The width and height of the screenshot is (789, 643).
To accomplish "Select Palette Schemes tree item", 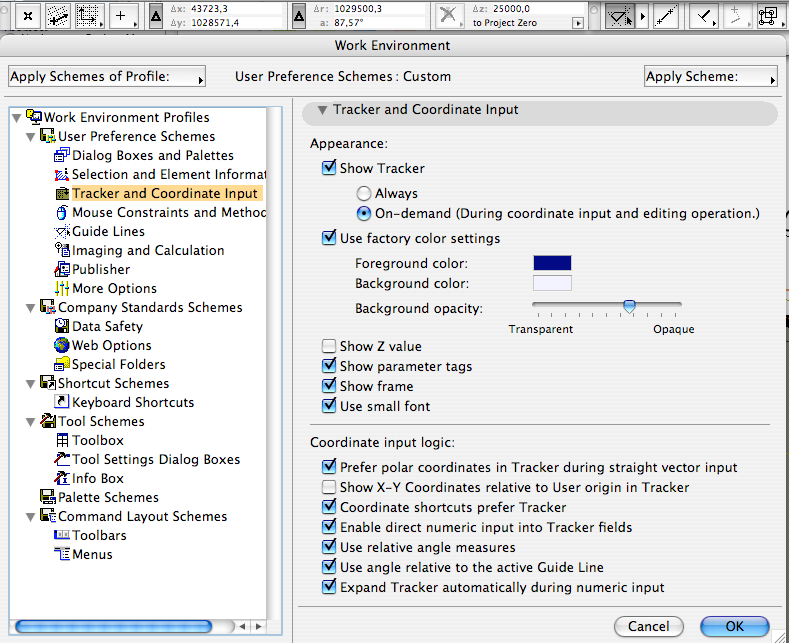I will [x=108, y=498].
